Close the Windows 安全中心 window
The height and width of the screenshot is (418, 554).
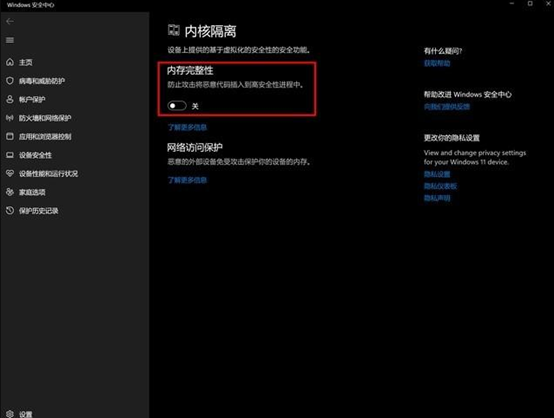click(x=548, y=4)
